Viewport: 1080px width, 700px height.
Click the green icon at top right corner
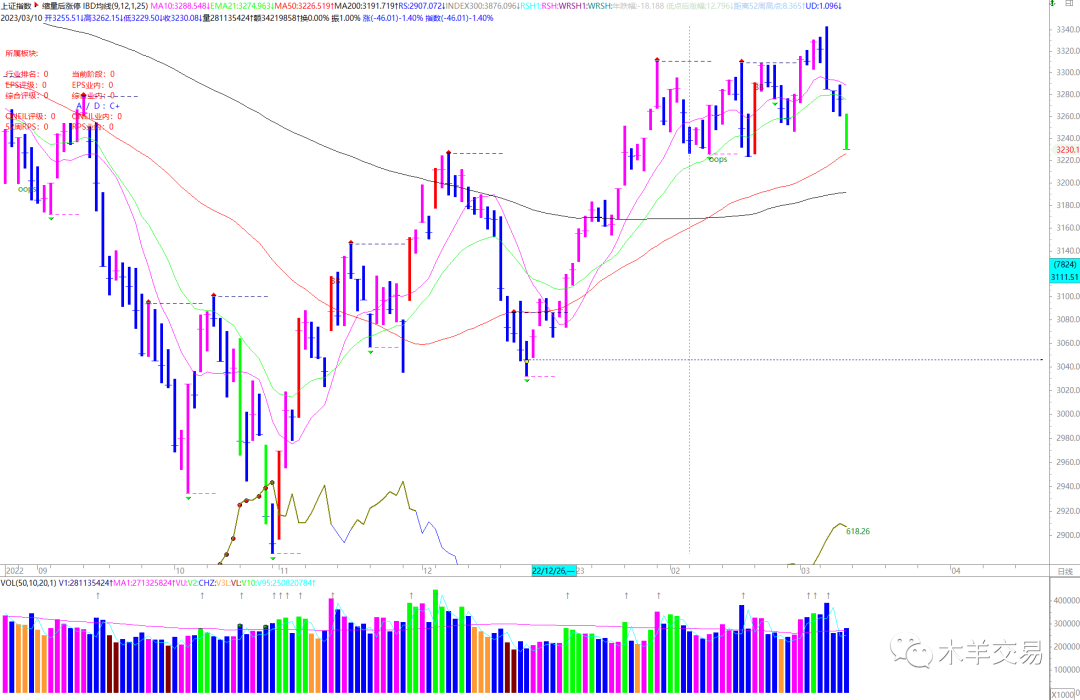coord(1052,3)
